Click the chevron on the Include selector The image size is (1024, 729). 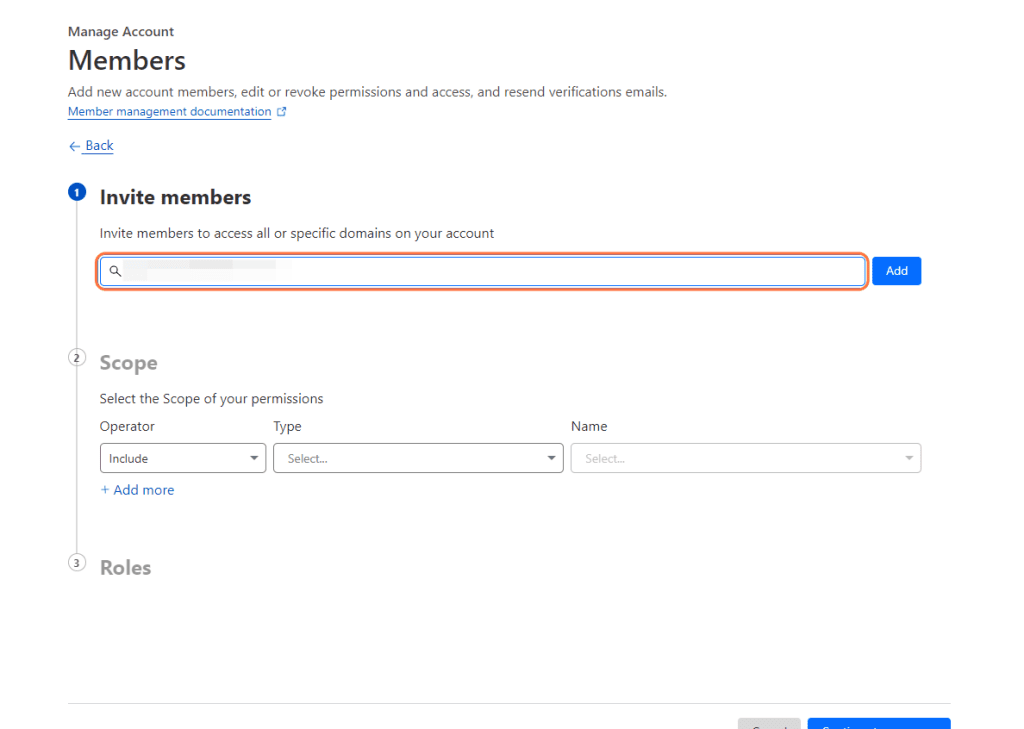[254, 458]
